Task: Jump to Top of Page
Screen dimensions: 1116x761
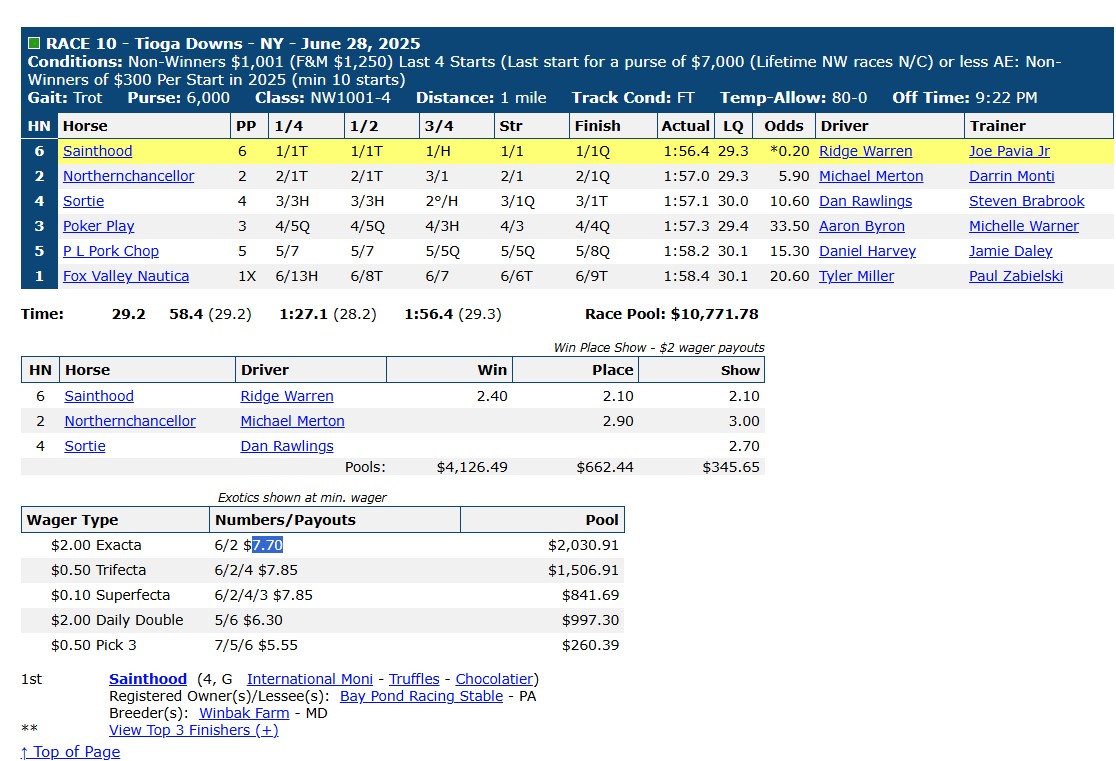Action: [x=70, y=752]
